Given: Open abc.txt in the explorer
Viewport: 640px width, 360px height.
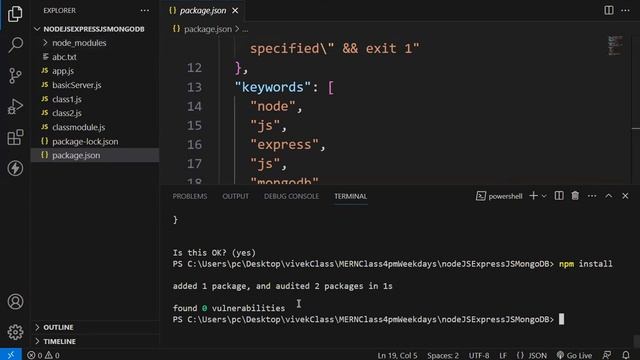Looking at the screenshot, I should (64, 57).
